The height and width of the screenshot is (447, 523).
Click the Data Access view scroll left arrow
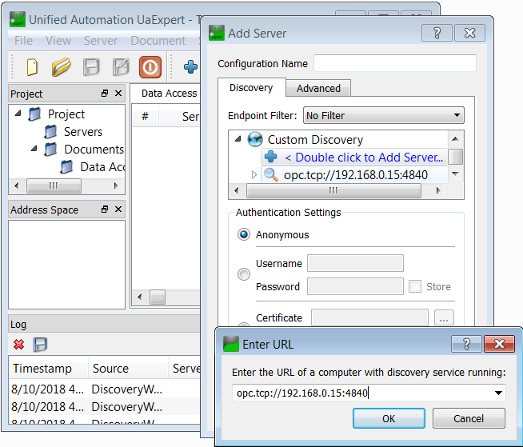coord(140,297)
